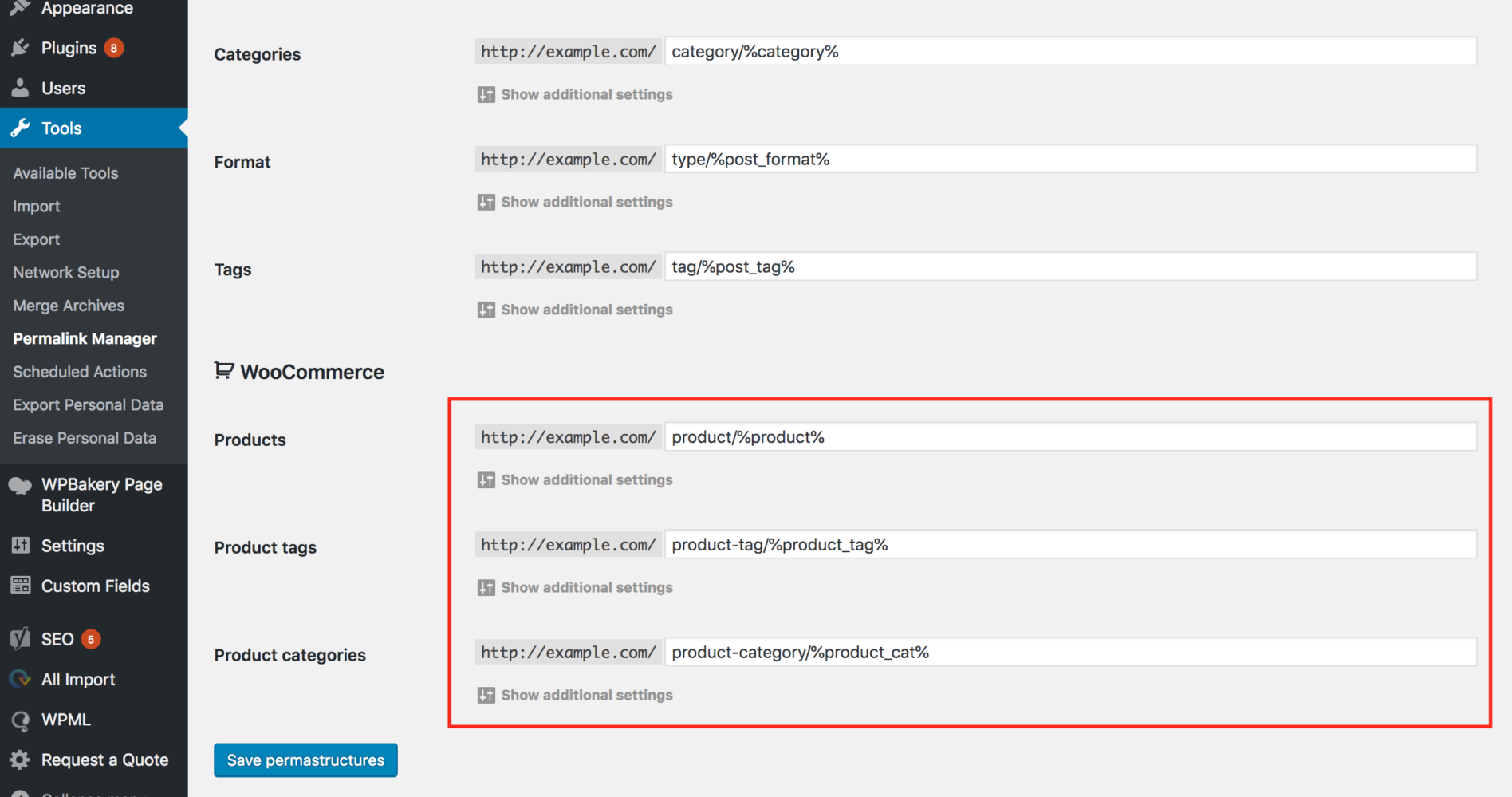Select the Custom Fields icon
Viewport: 1512px width, 797px height.
(20, 585)
